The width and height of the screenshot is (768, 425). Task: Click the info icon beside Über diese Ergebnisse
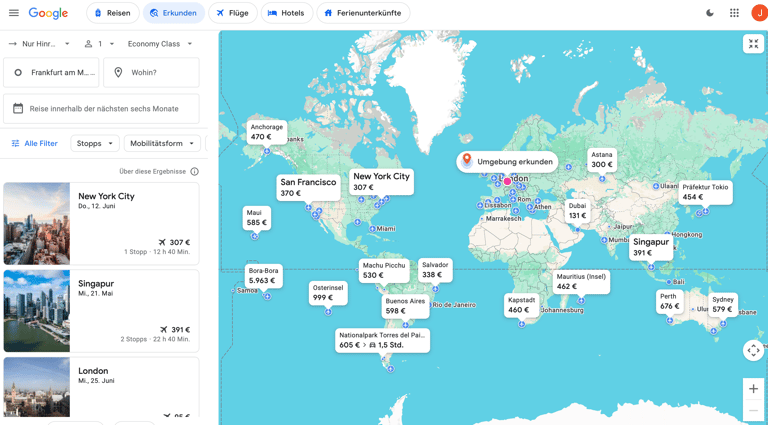click(194, 171)
